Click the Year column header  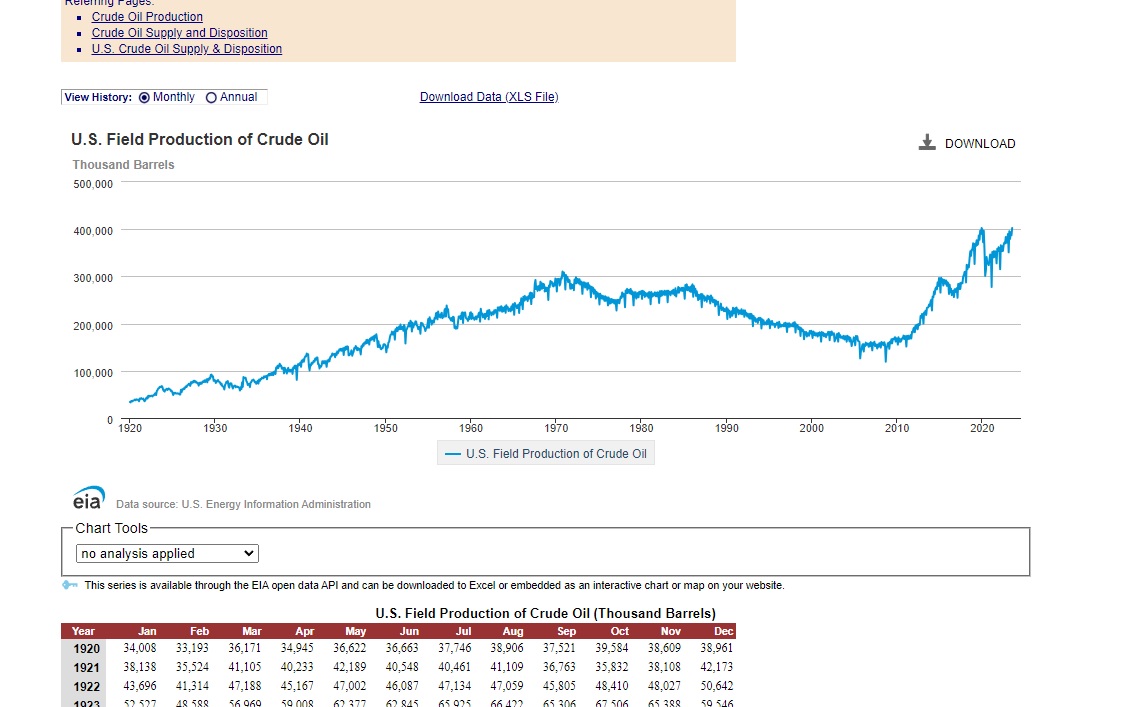[83, 631]
